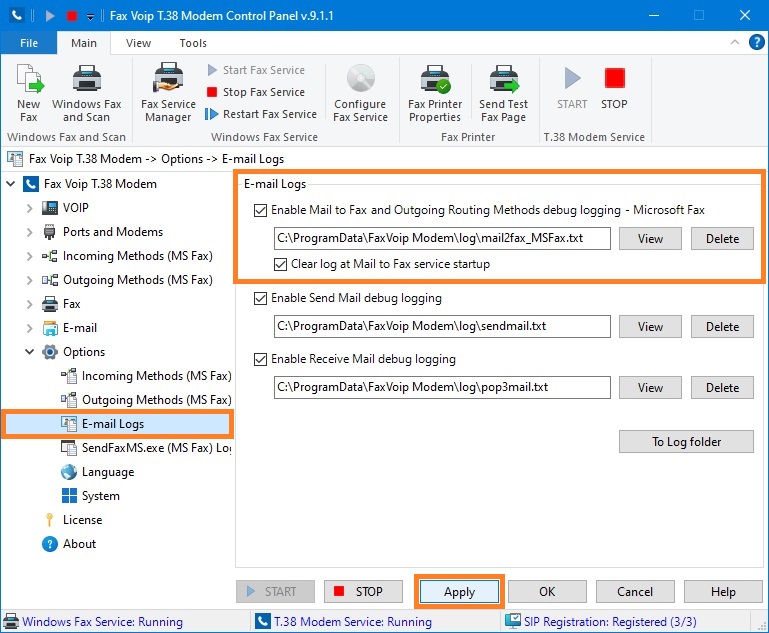Click ribbon START T.38 Modem Service icon
This screenshot has width=769, height=633.
pyautogui.click(x=572, y=78)
